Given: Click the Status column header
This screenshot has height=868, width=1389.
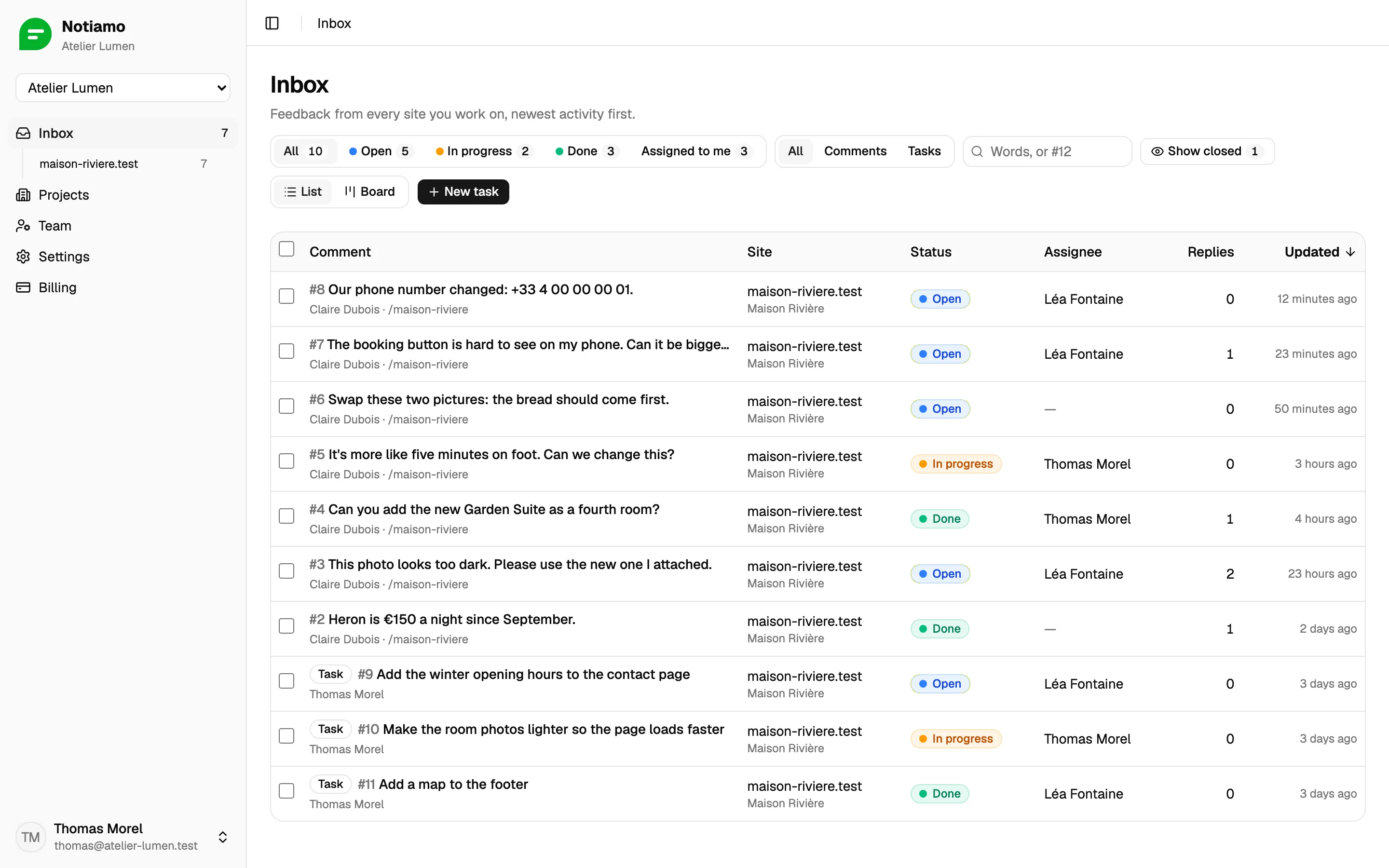Looking at the screenshot, I should 930,252.
